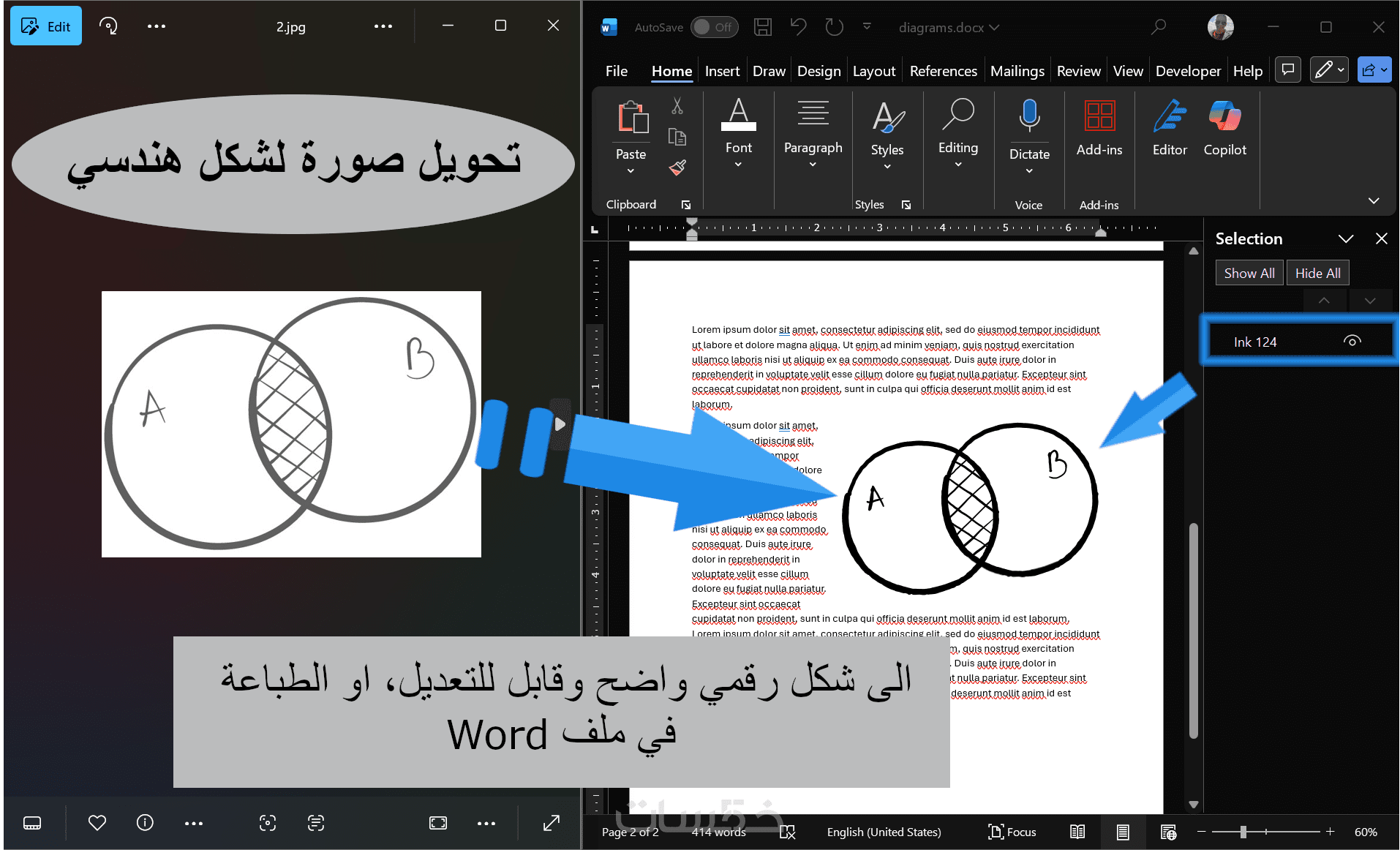Click the Format Painter brush icon
This screenshot has width=1400, height=850.
[x=677, y=168]
